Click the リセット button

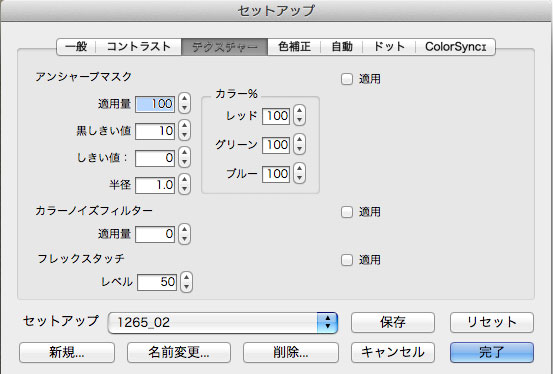point(492,322)
